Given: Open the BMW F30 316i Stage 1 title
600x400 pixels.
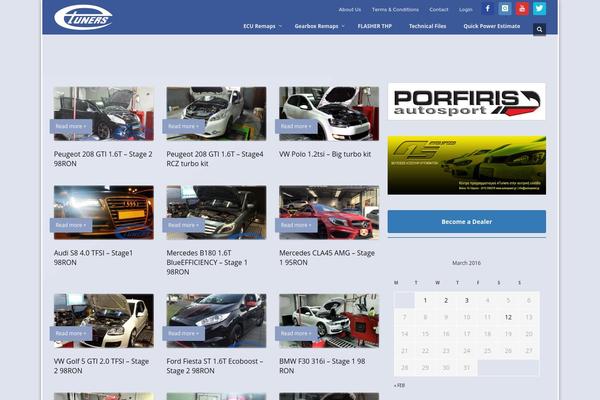Looking at the screenshot, I should click(x=322, y=366).
